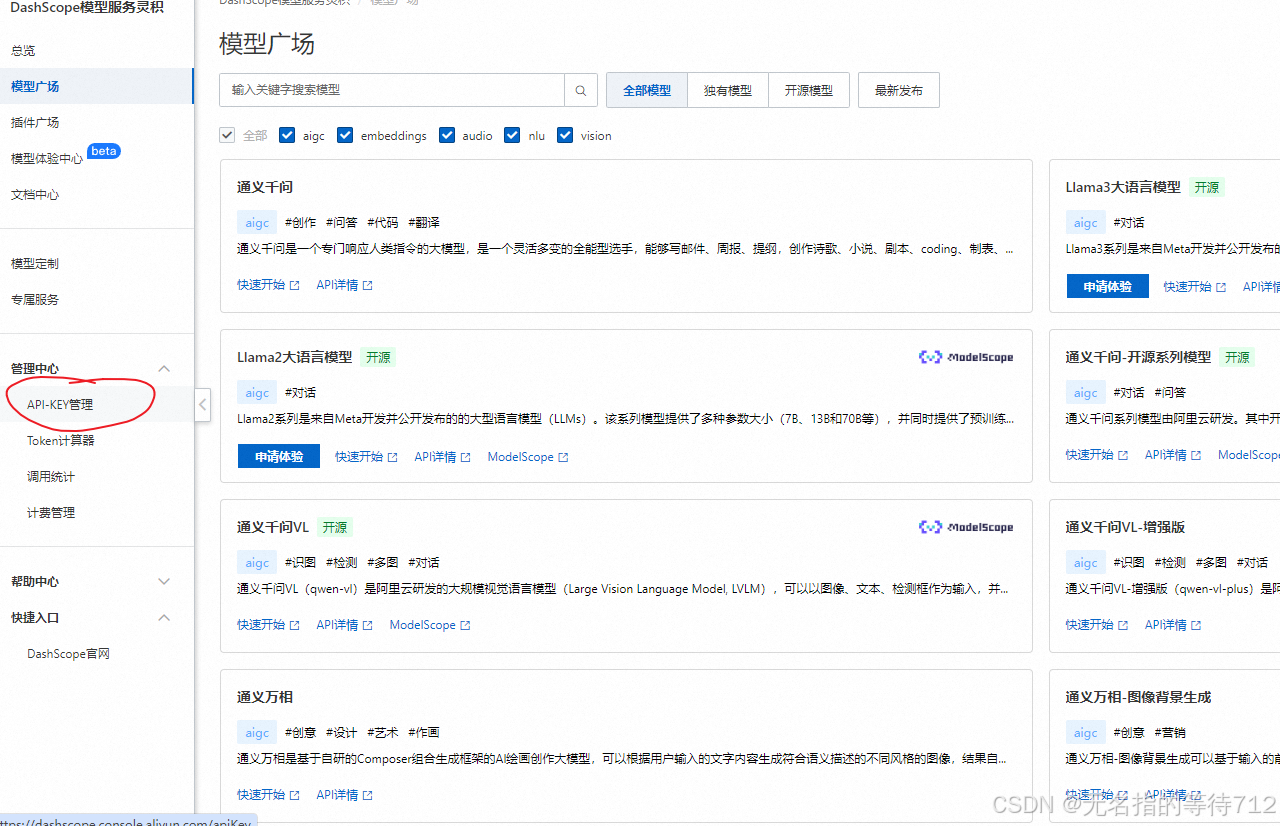Uncheck the aigc filter checkbox

(x=287, y=135)
